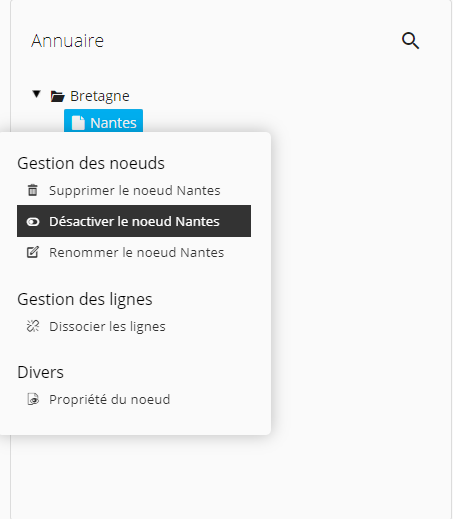The width and height of the screenshot is (453, 519).
Task: Click the toggle switch icon for Désactiver
Action: [33, 222]
